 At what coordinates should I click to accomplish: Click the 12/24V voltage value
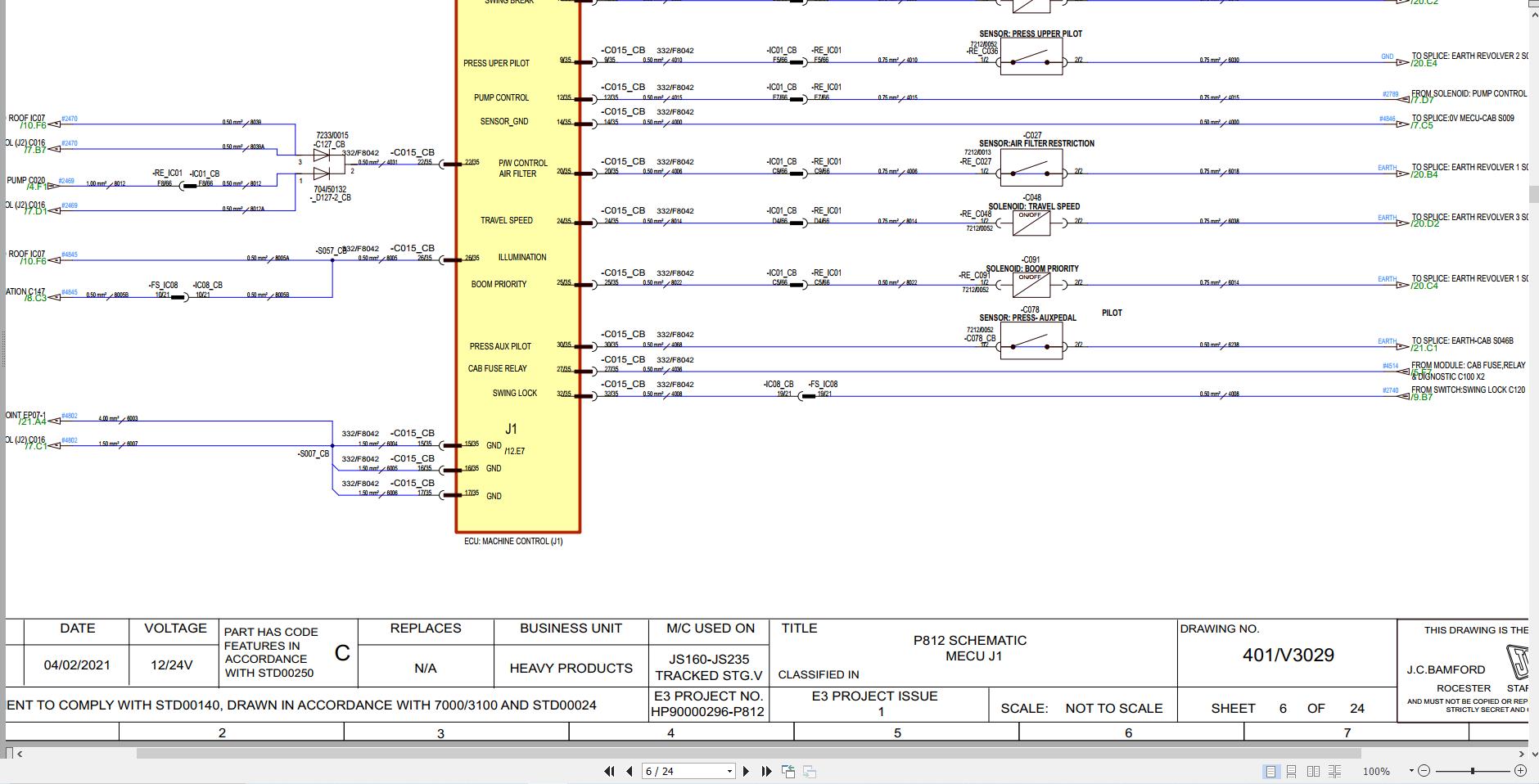point(172,665)
